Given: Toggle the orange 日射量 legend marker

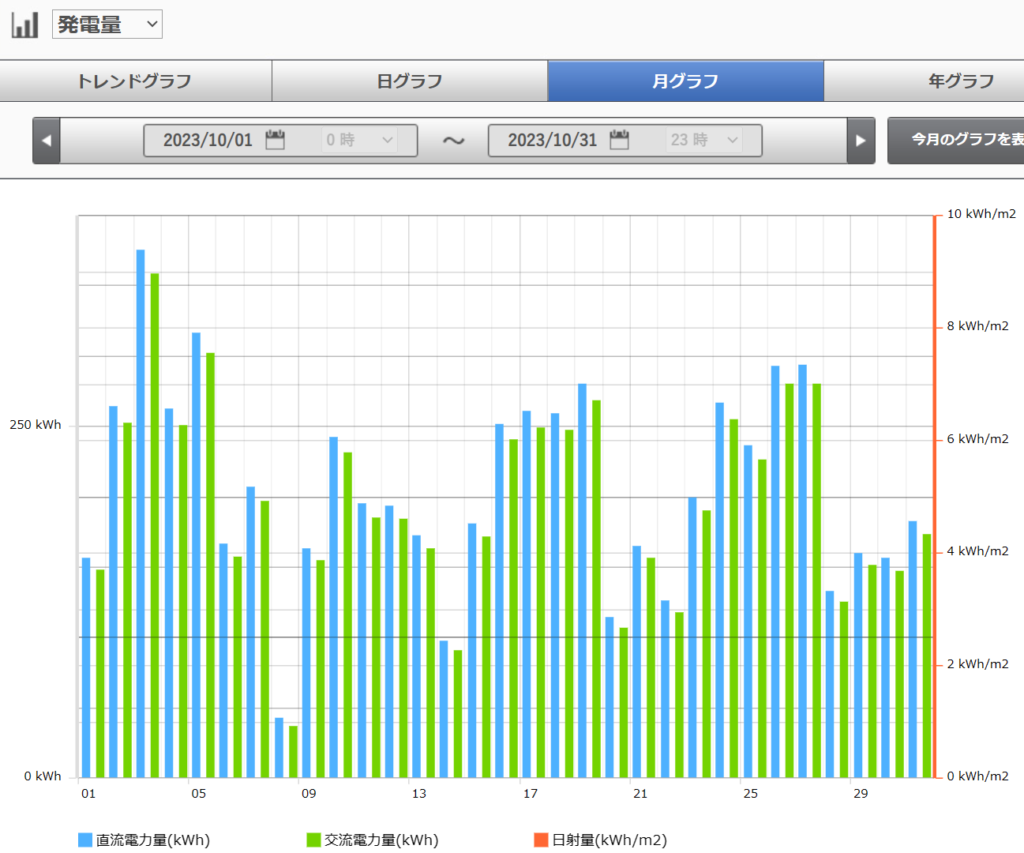Looking at the screenshot, I should click(x=541, y=840).
